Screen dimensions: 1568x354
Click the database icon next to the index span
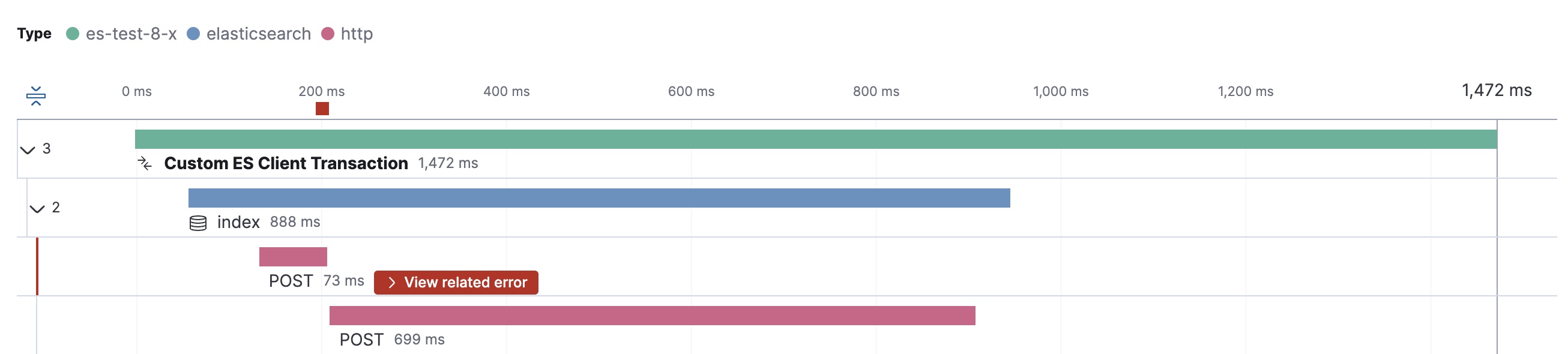point(198,223)
